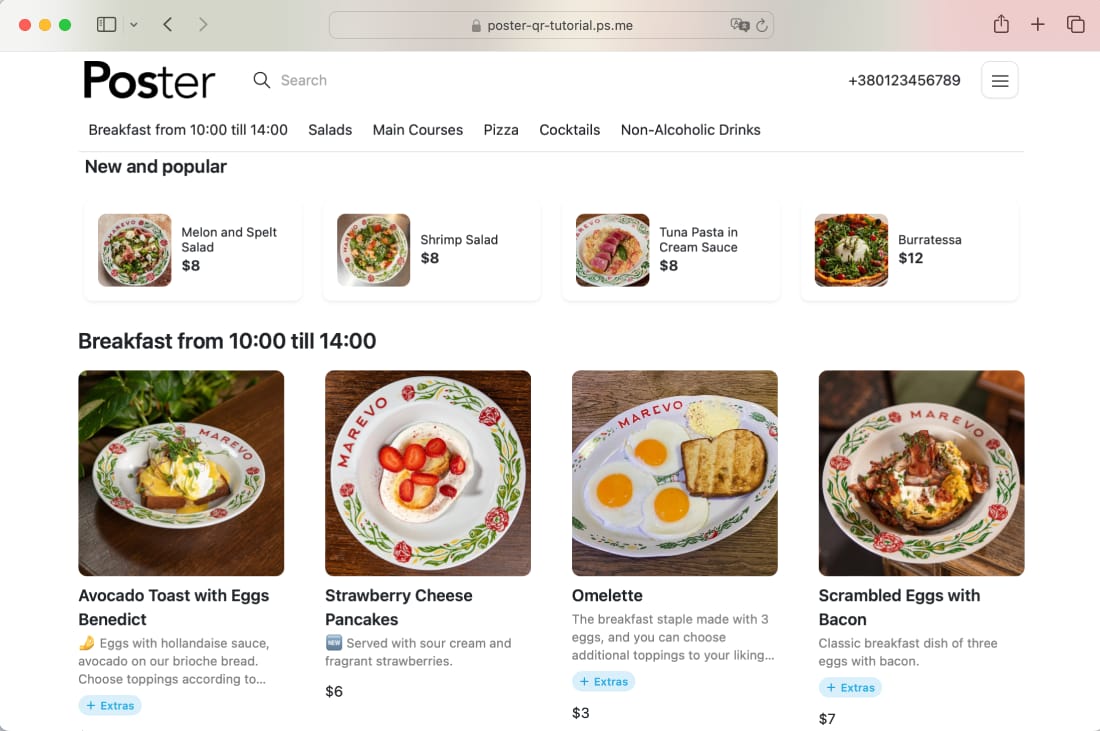Click the Safari sidebar toggle icon

(106, 25)
